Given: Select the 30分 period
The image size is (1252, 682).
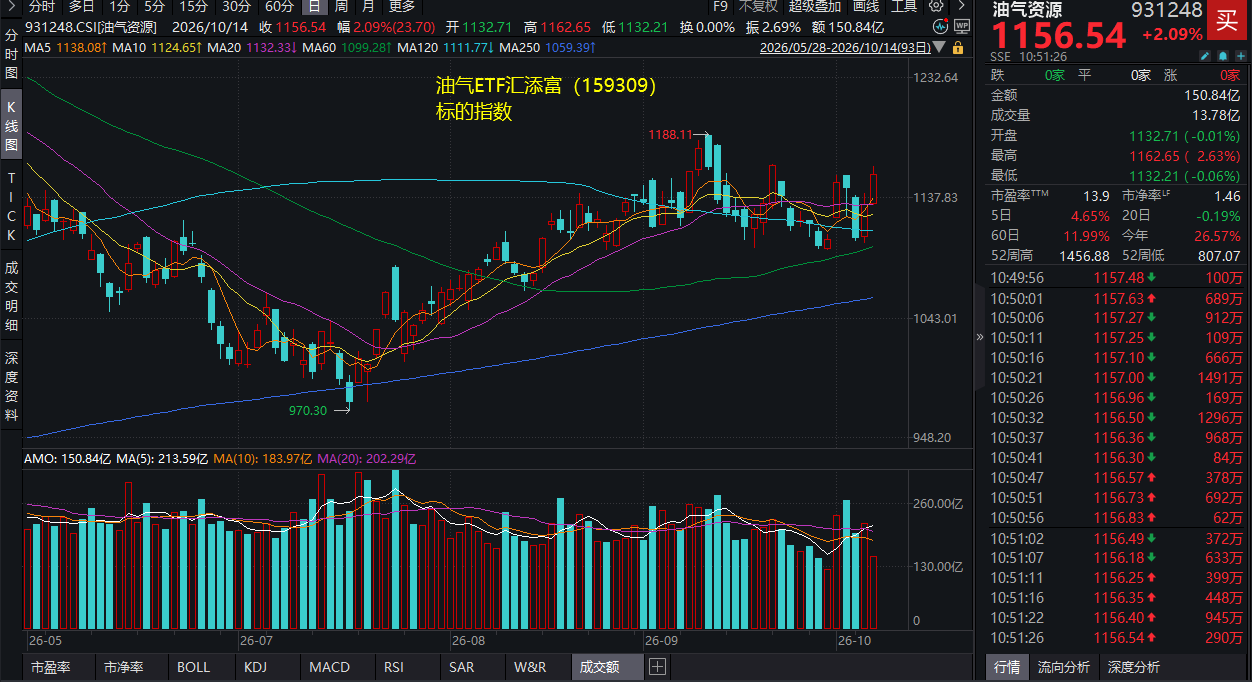Looking at the screenshot, I should 236,6.
